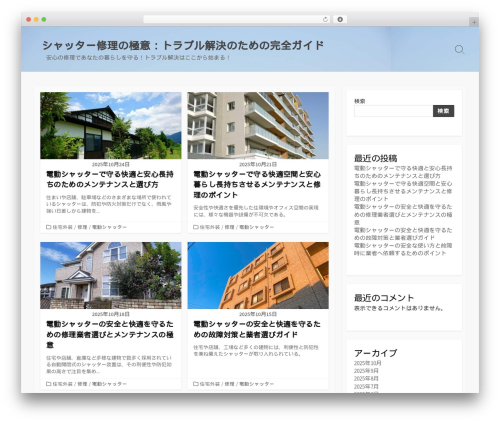Open suburban house thumbnail of October 18 post
This screenshot has height=423, width=500.
[x=111, y=275]
